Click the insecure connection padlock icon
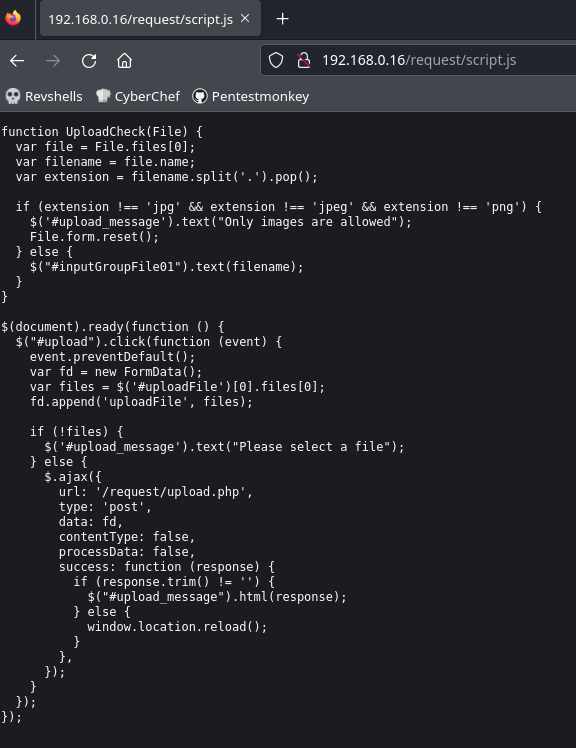Viewport: 576px width, 748px height. point(304,60)
